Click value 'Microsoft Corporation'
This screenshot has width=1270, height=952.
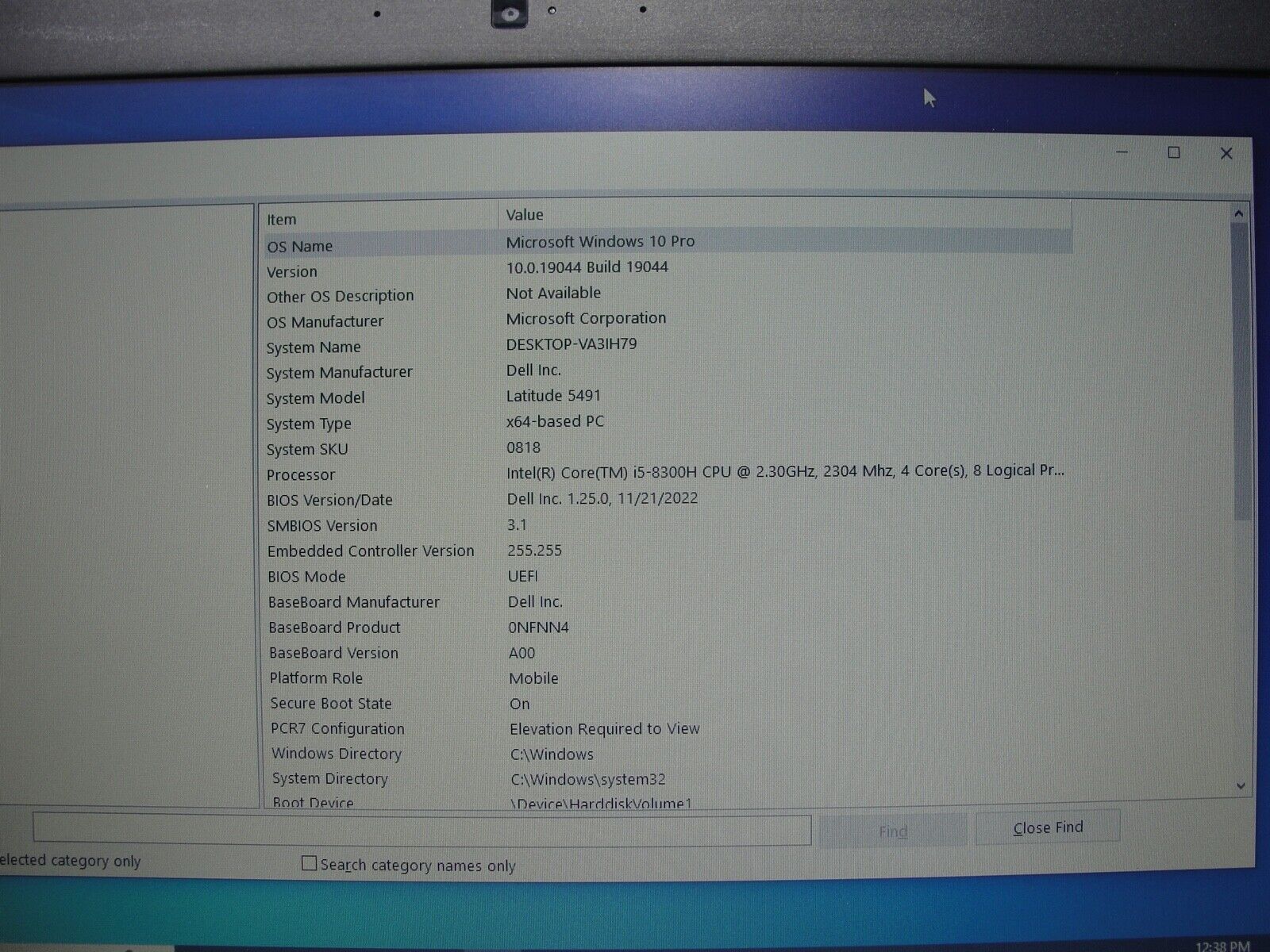tap(587, 318)
